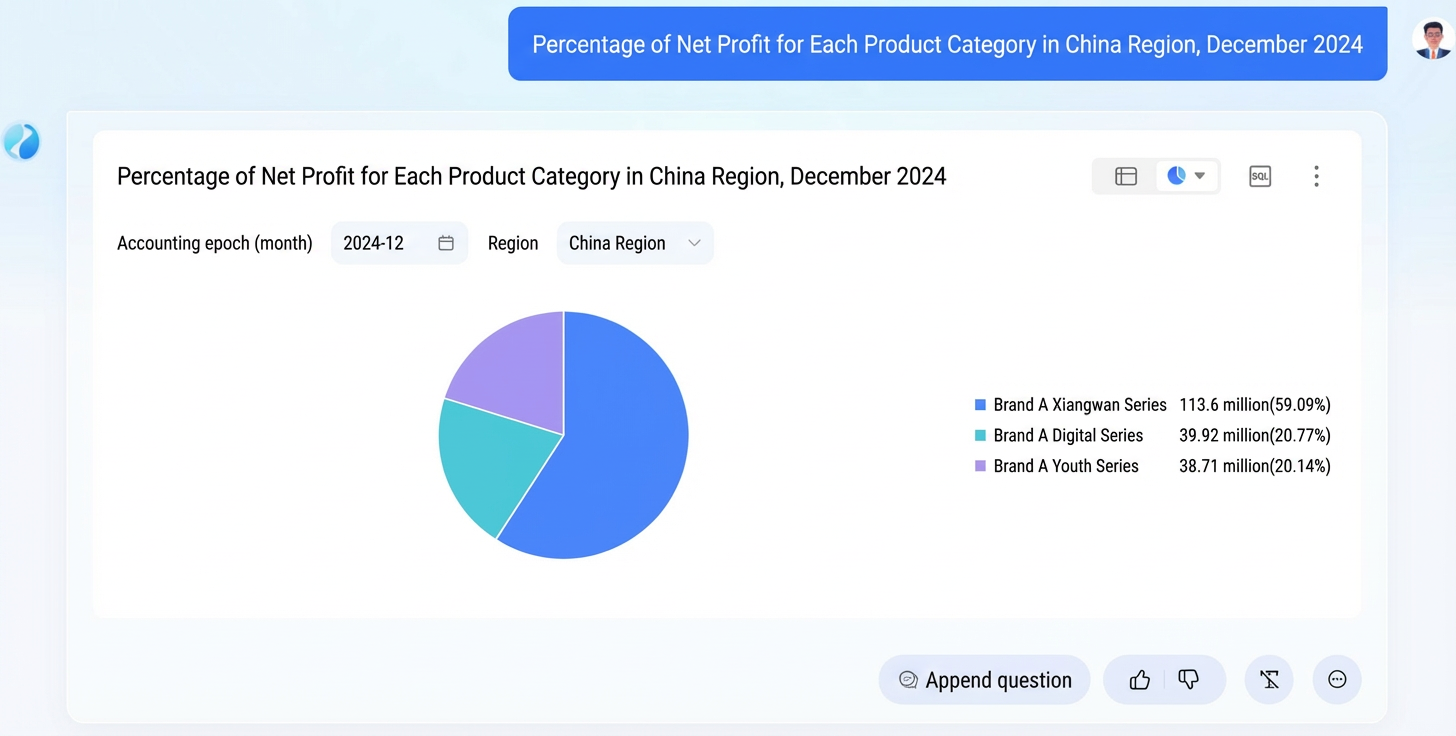Click the clear formatting icon button

[1269, 680]
